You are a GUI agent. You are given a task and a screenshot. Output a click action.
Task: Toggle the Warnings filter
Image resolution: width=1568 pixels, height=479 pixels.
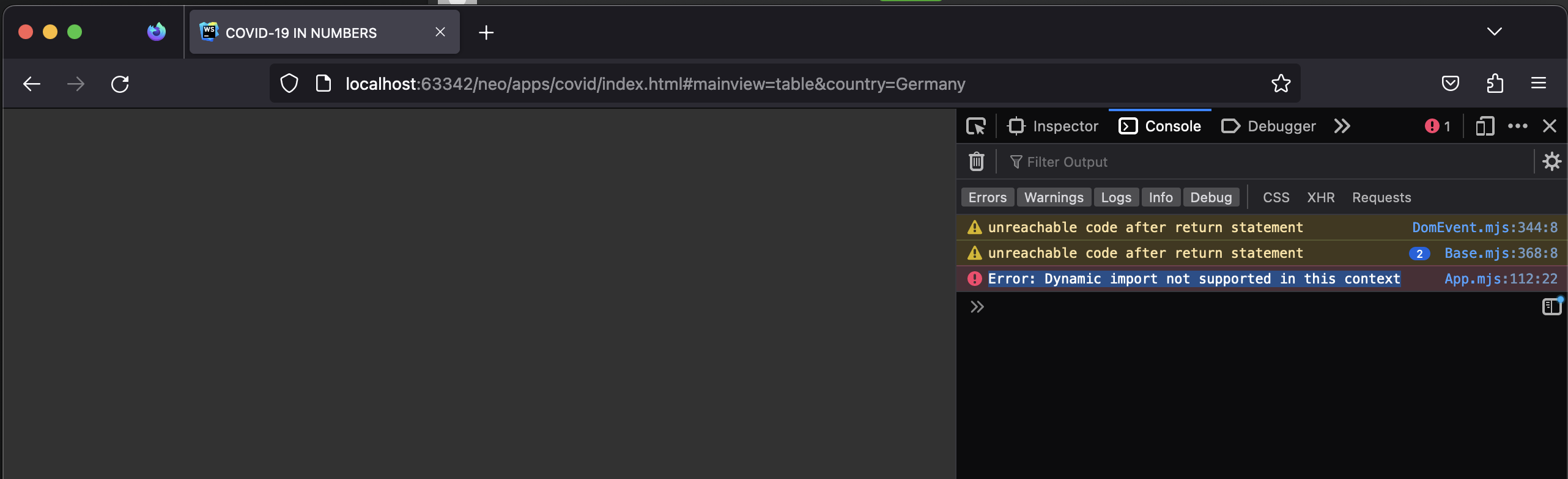1054,197
